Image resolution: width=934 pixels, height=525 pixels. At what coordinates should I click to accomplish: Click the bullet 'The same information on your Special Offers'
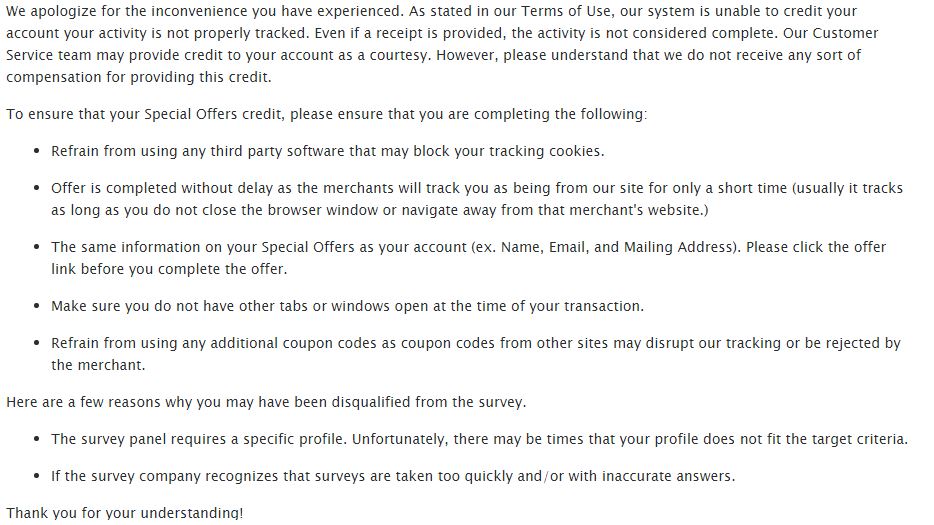pyautogui.click(x=468, y=258)
